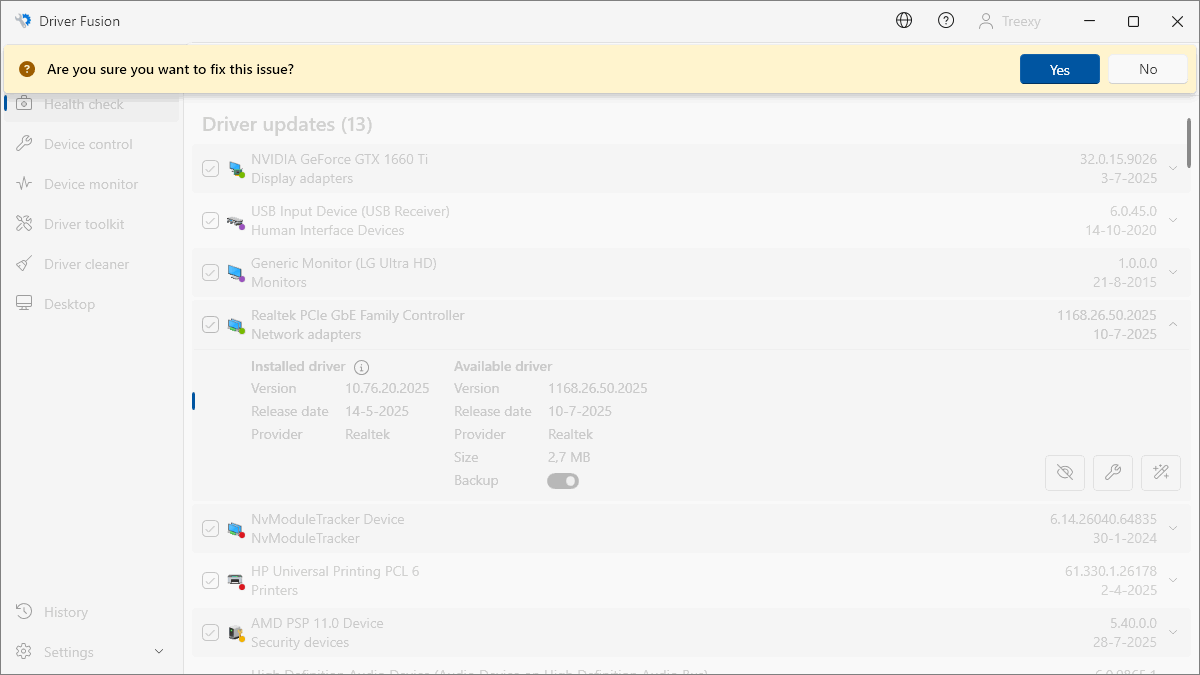The height and width of the screenshot is (675, 1200).
Task: Expand the NVIDIA GeForce GTX 1660 Ti row
Action: (x=1173, y=169)
